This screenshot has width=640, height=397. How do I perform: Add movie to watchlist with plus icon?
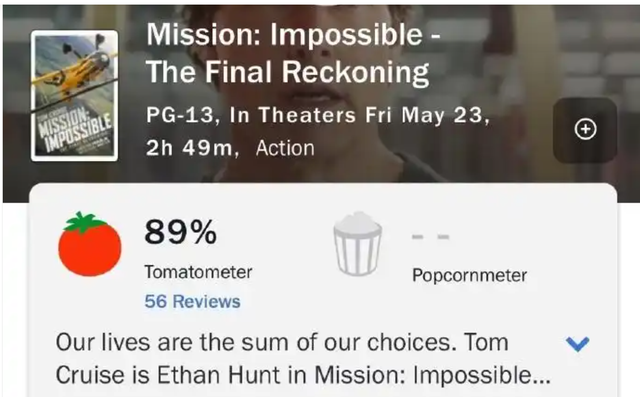point(585,129)
